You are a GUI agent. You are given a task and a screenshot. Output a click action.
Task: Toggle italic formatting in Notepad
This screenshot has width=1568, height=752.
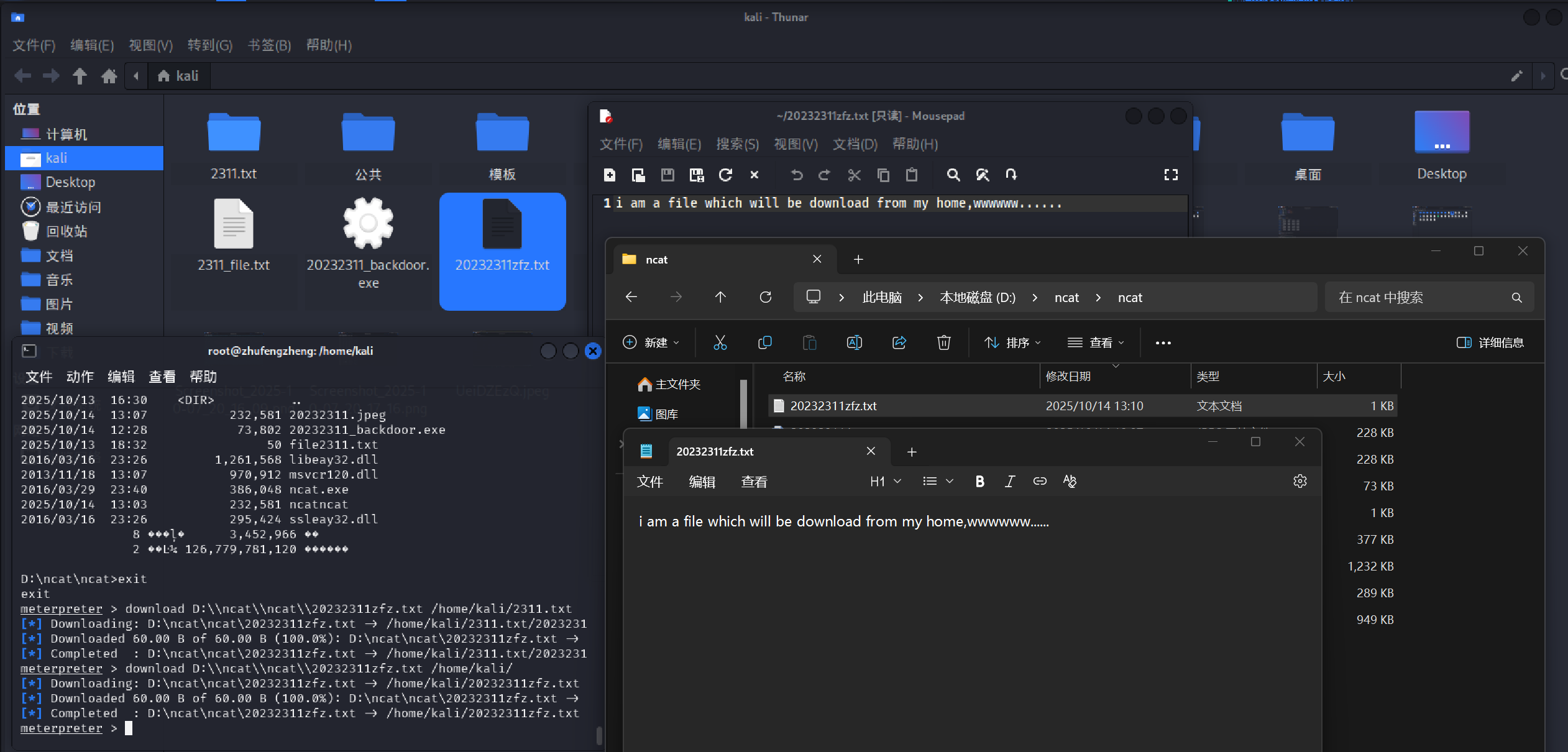click(1009, 481)
